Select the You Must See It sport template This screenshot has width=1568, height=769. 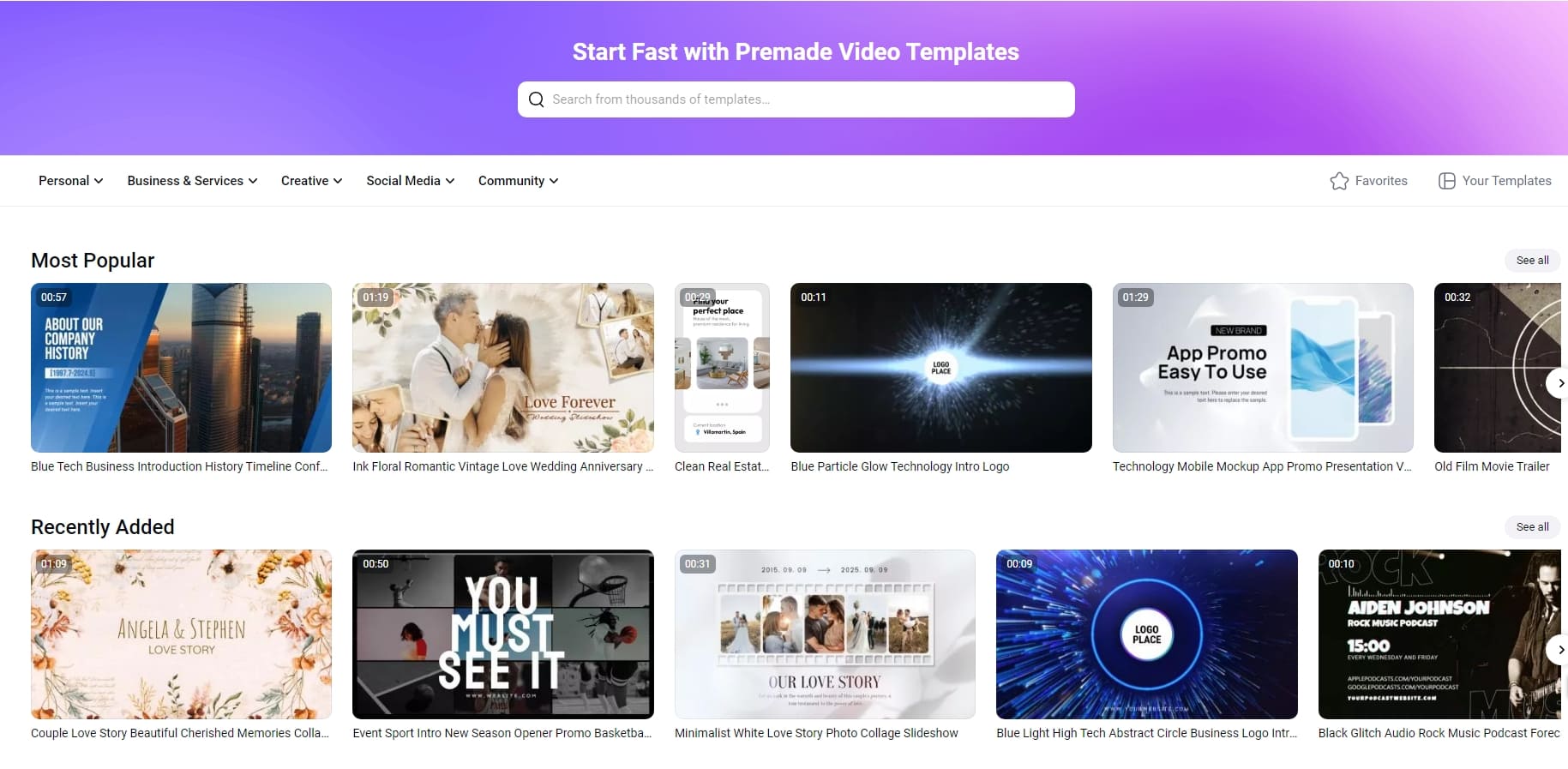click(x=502, y=634)
